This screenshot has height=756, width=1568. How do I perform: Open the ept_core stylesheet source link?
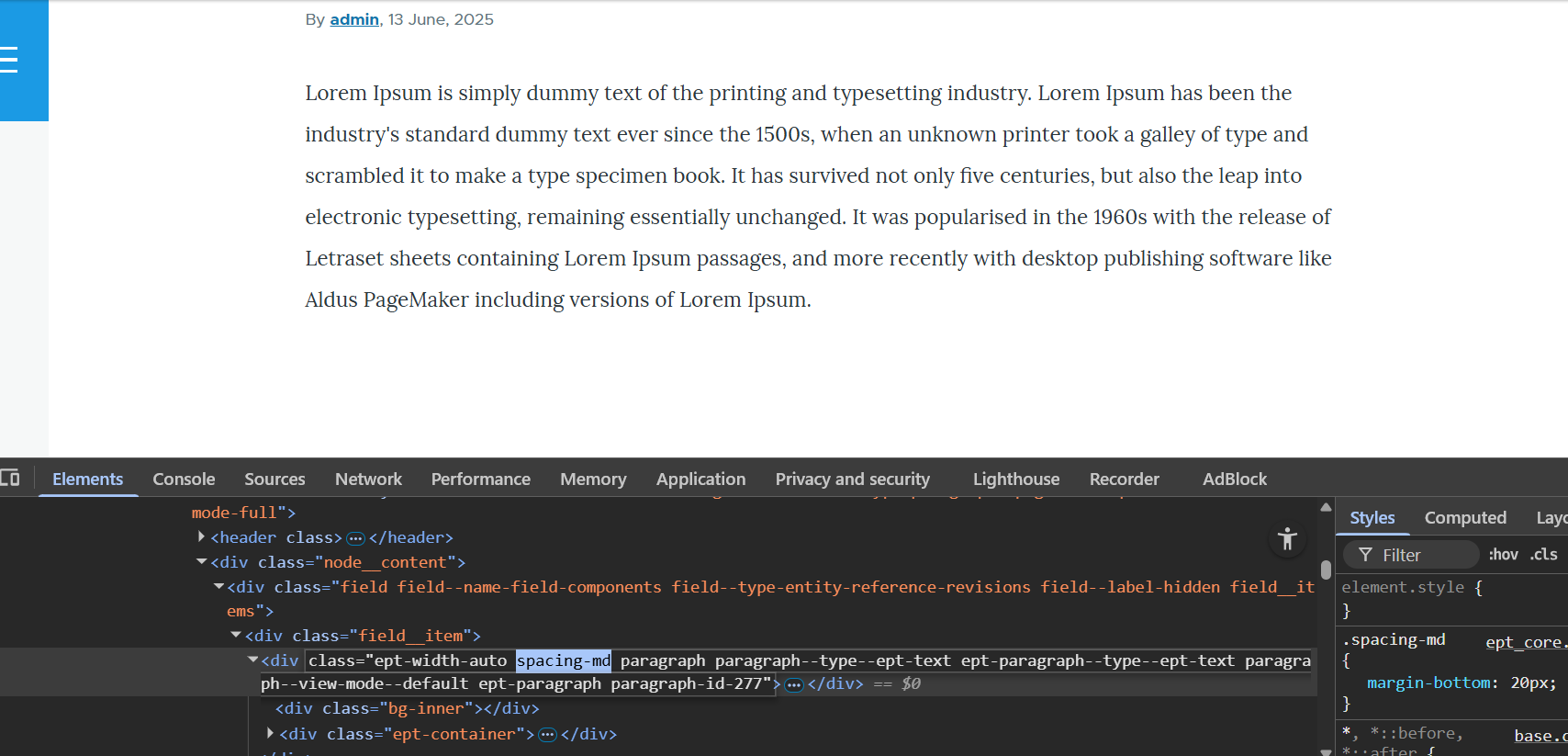coord(1525,642)
